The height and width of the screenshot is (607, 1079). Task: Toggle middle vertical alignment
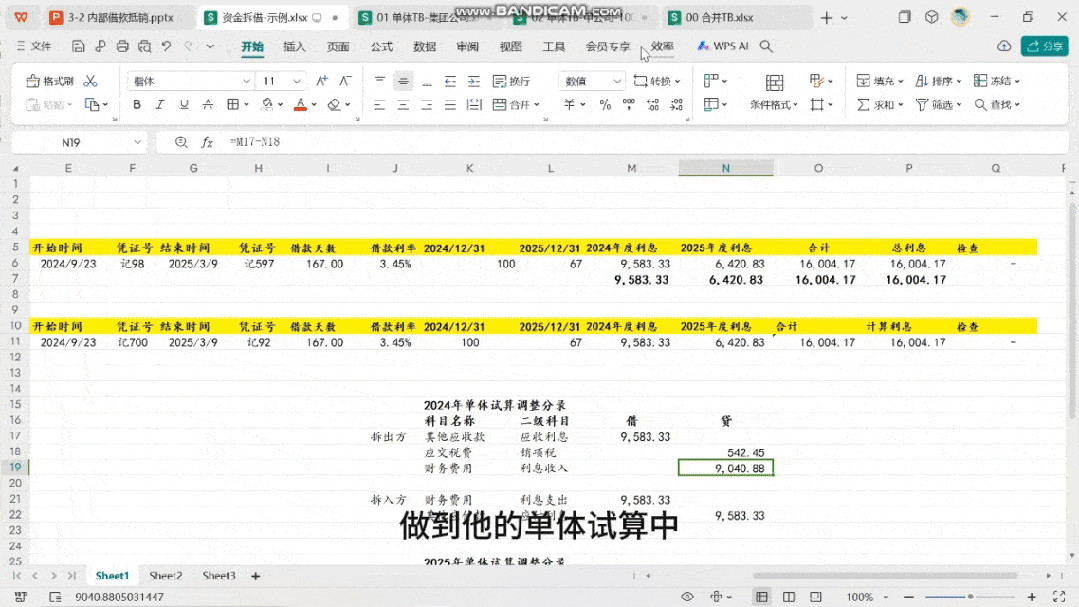[x=403, y=81]
